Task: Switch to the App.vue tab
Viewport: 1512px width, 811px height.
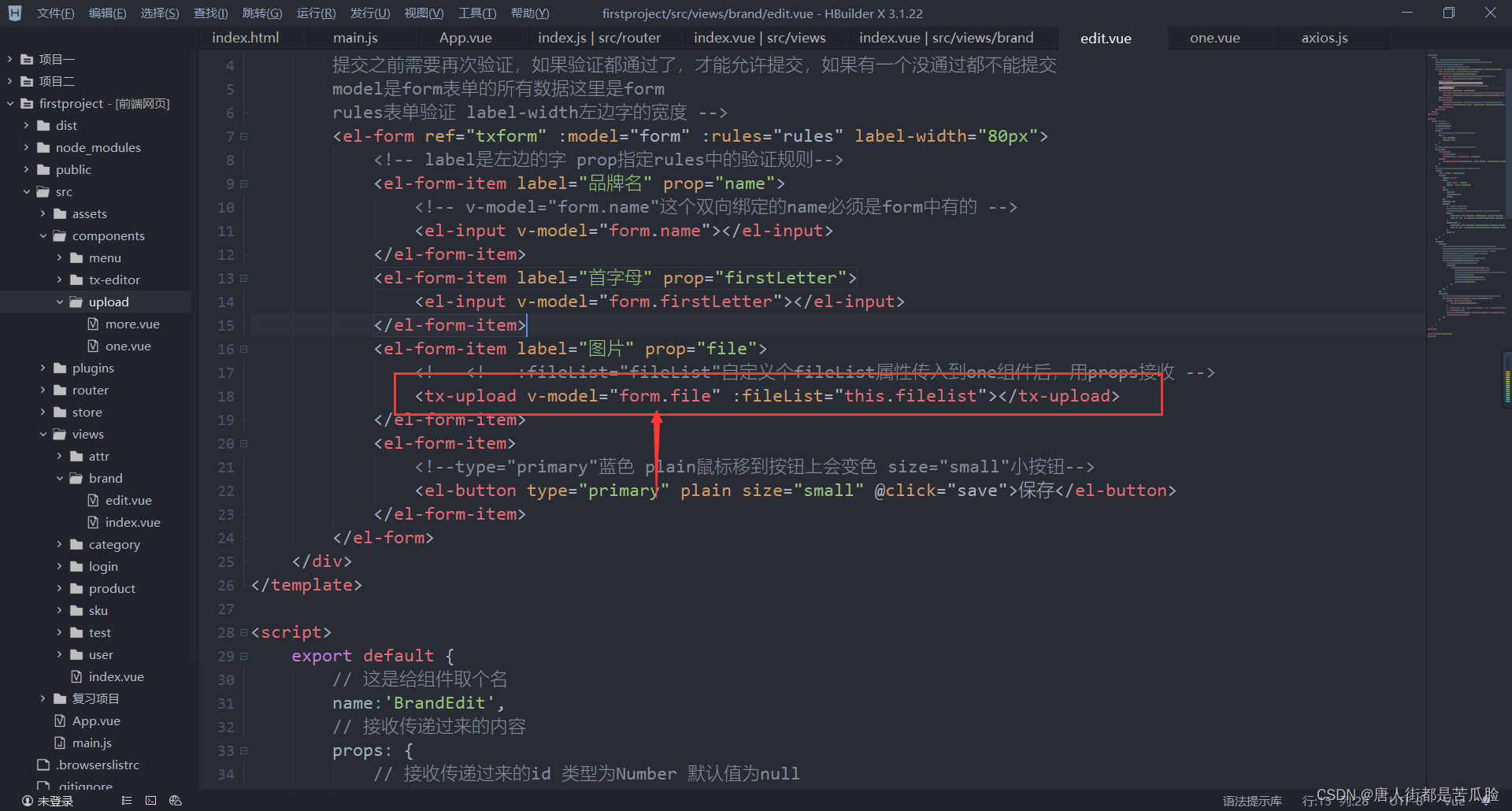Action: click(x=465, y=38)
